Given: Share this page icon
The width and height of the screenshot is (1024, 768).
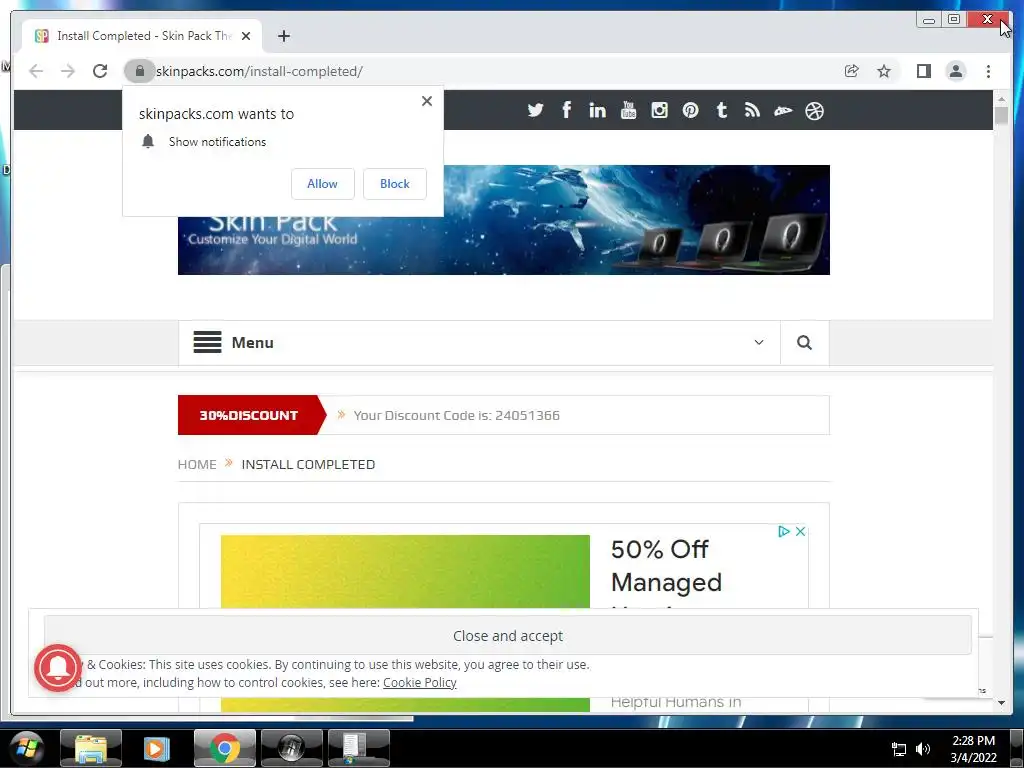Looking at the screenshot, I should coord(851,71).
